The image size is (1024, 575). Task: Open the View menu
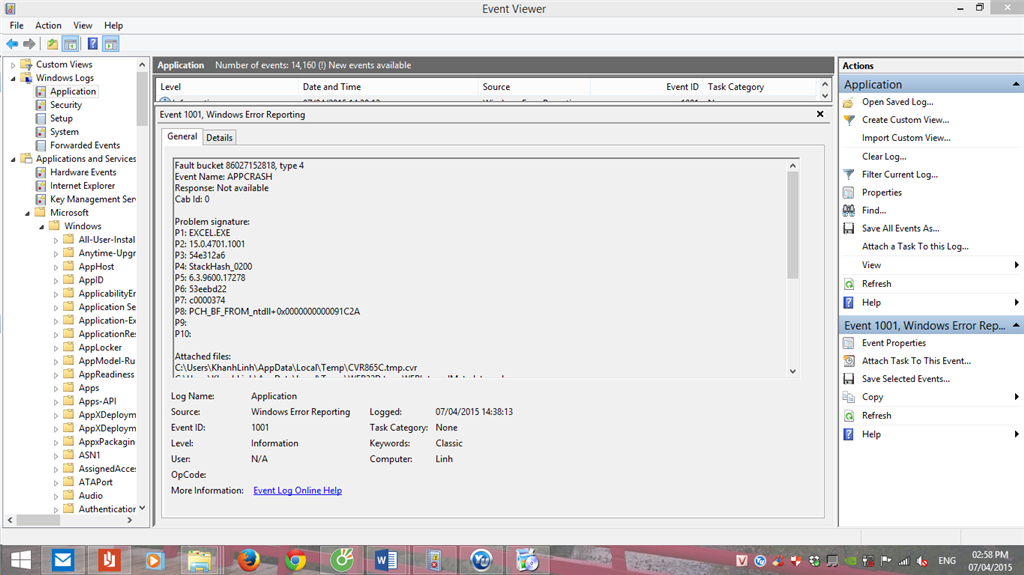pyautogui.click(x=82, y=25)
